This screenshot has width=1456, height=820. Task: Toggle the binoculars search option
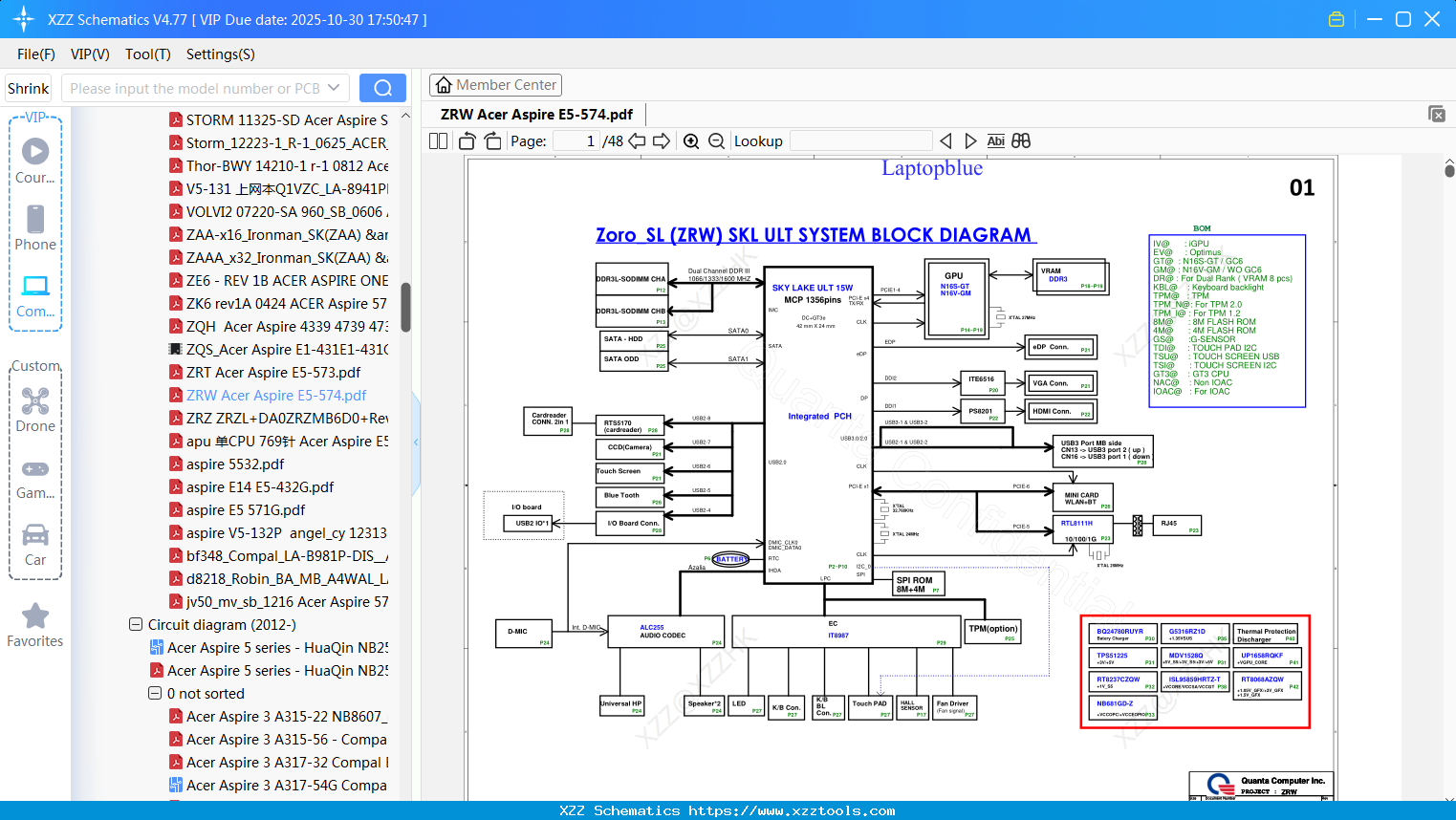(1020, 140)
